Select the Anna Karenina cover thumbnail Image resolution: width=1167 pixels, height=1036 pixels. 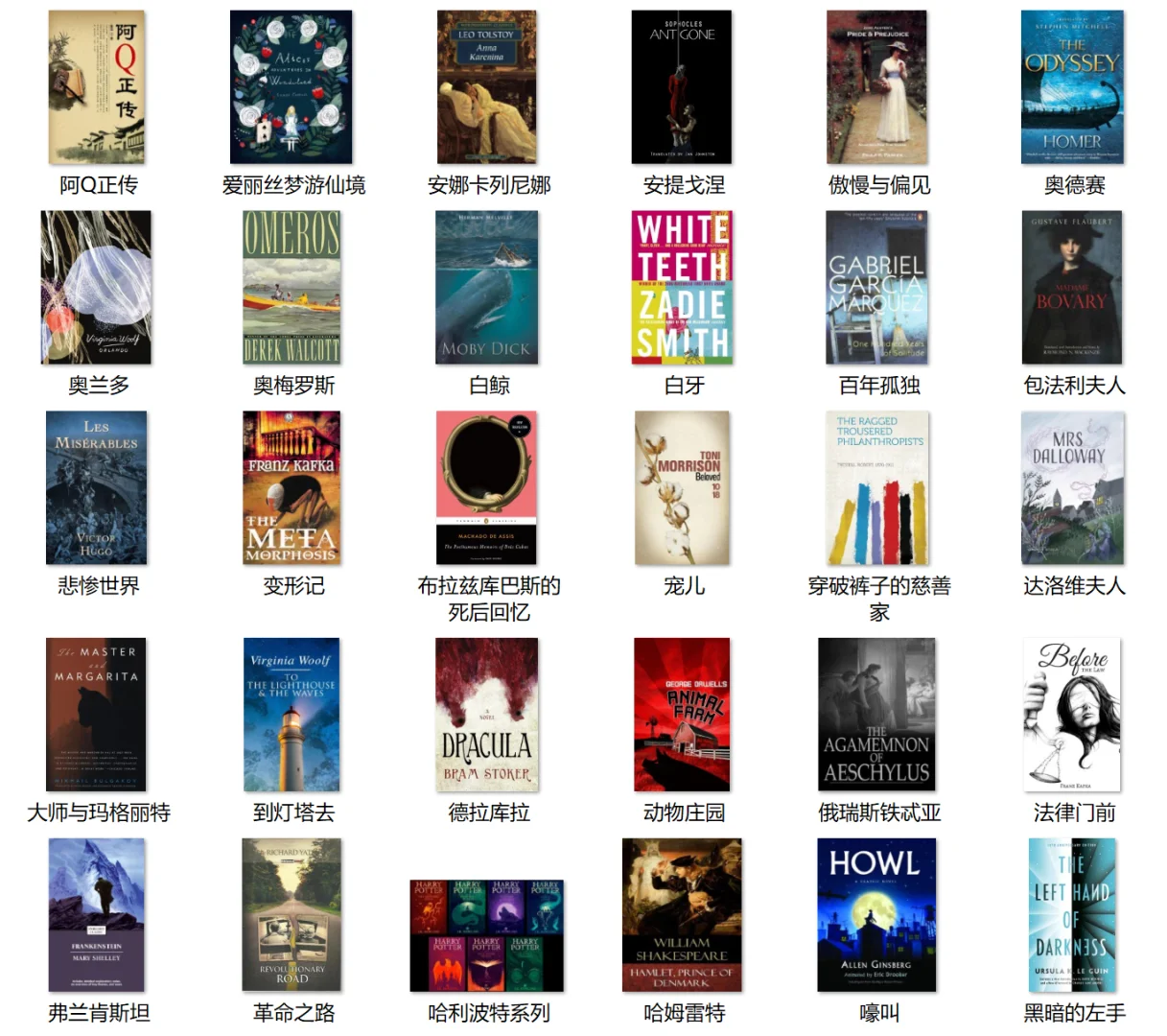pos(487,87)
